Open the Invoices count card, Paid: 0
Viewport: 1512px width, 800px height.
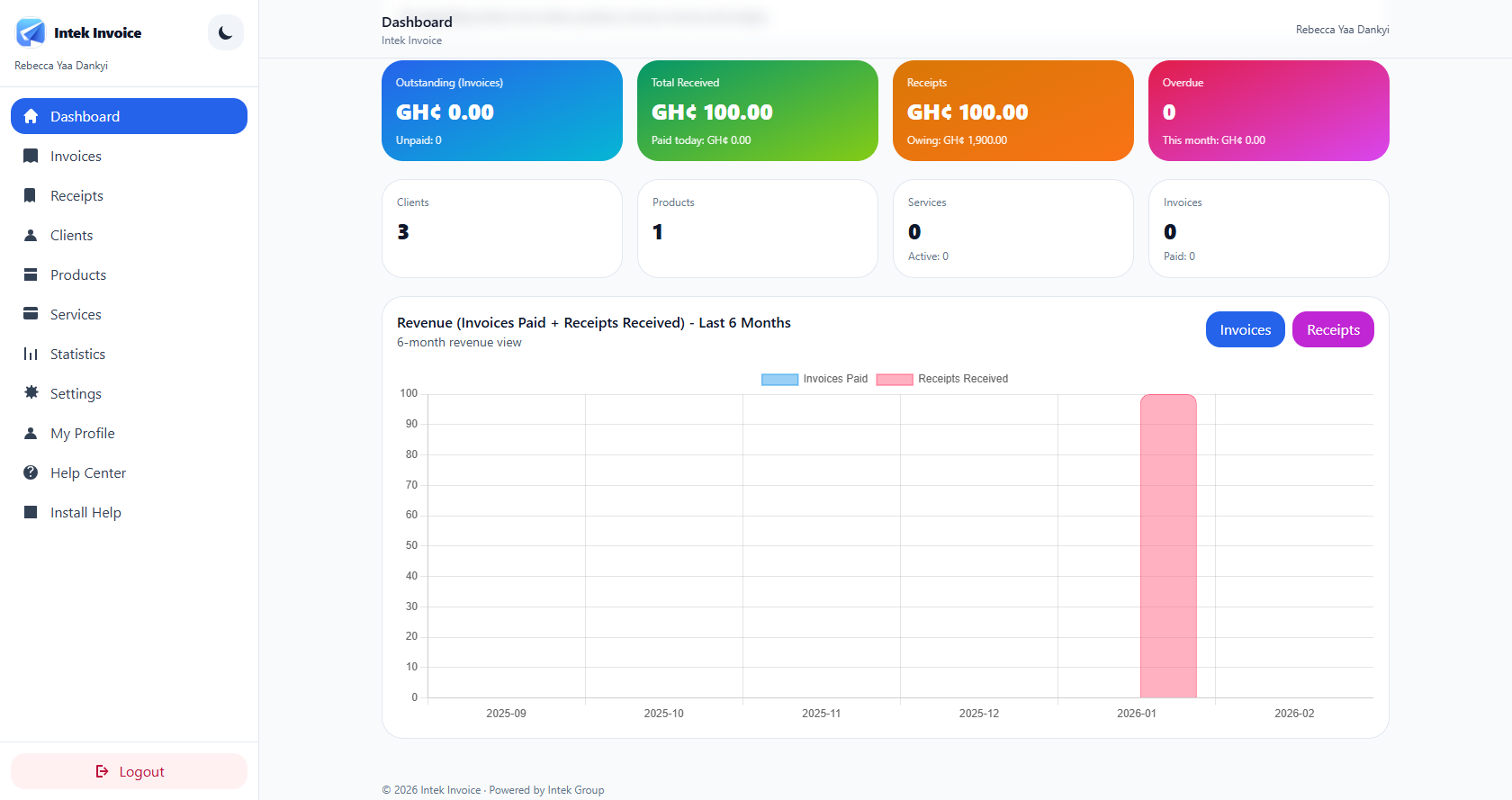[1269, 229]
